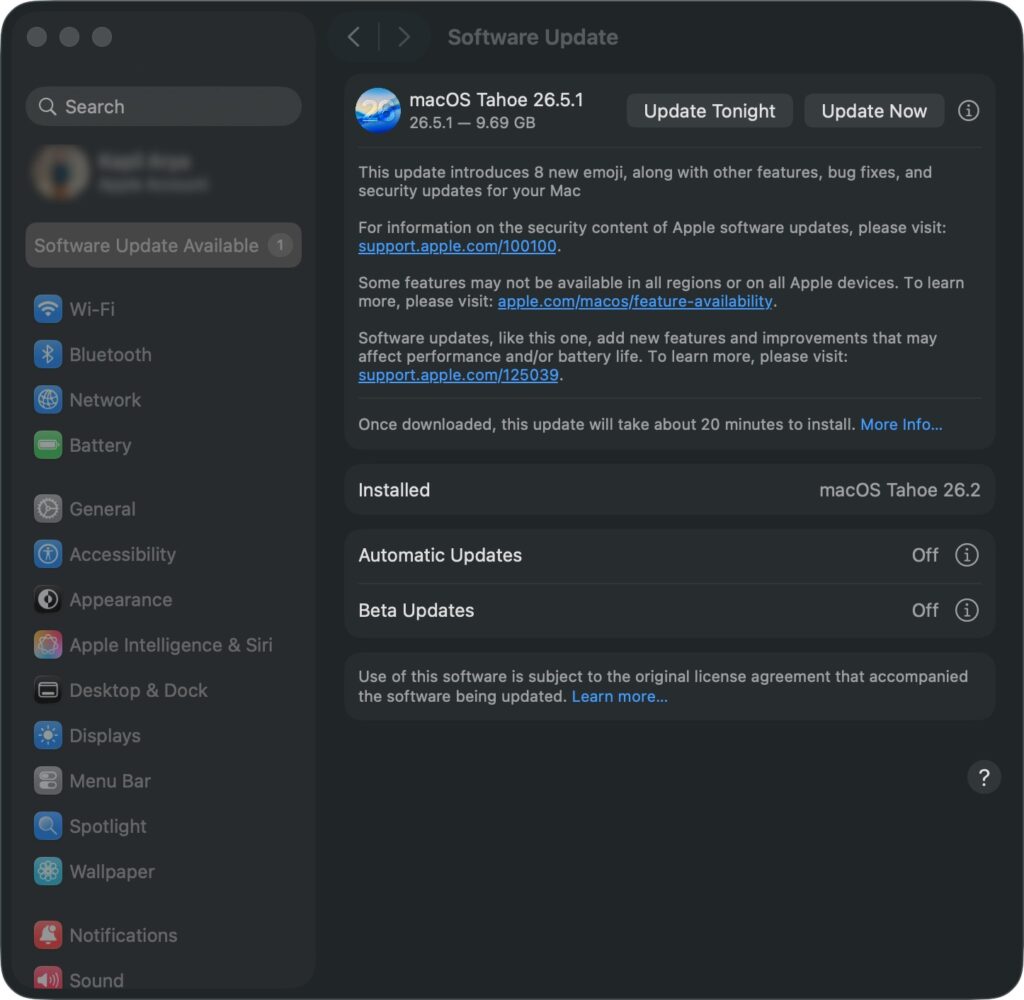The height and width of the screenshot is (1000, 1024).
Task: Open Accessibility icon in sidebar
Action: (x=48, y=554)
